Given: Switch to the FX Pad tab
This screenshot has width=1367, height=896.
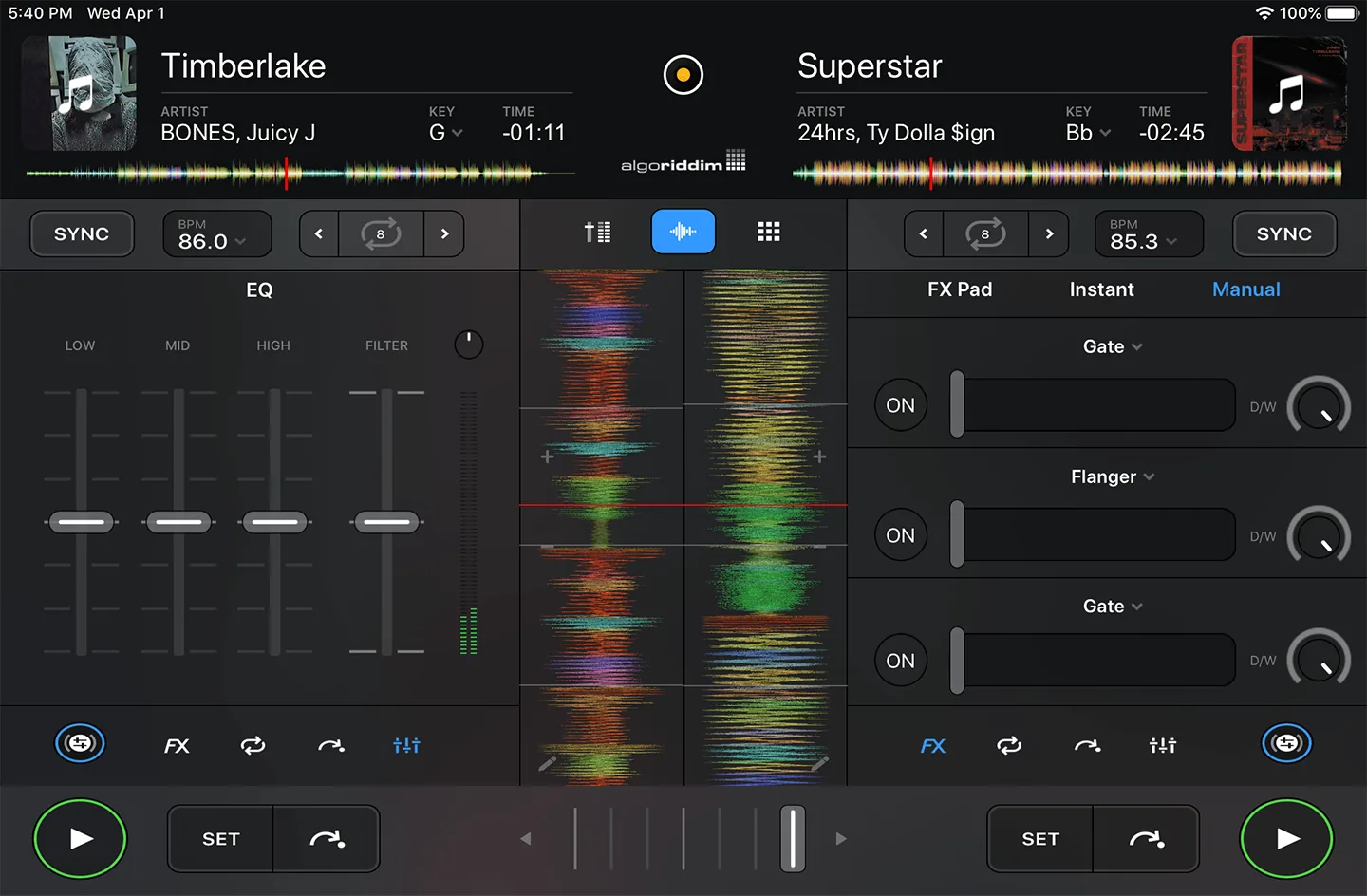Looking at the screenshot, I should tap(960, 289).
